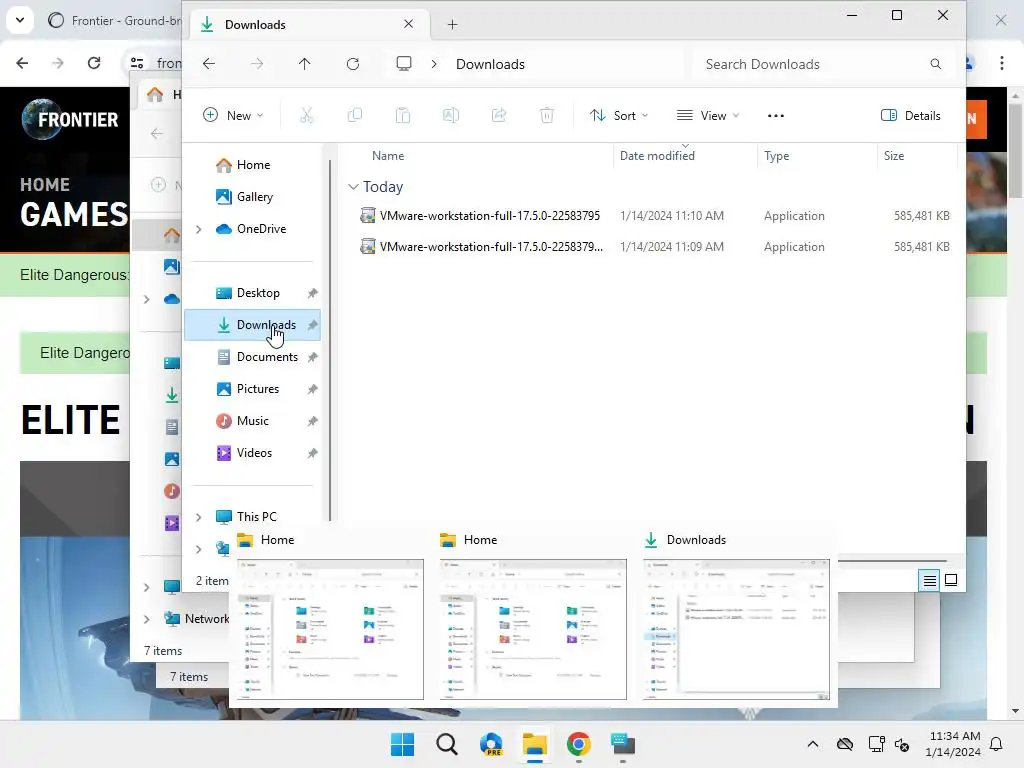1024x768 pixels.
Task: Close the Downloads Explorer tab
Action: [x=409, y=24]
